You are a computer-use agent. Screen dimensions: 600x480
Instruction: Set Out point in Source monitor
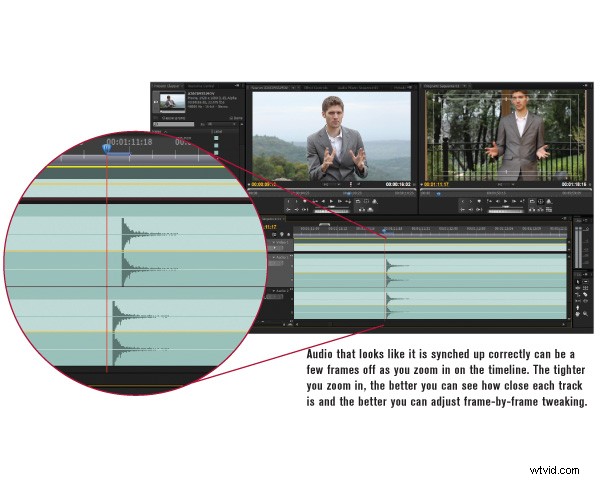[x=297, y=201]
